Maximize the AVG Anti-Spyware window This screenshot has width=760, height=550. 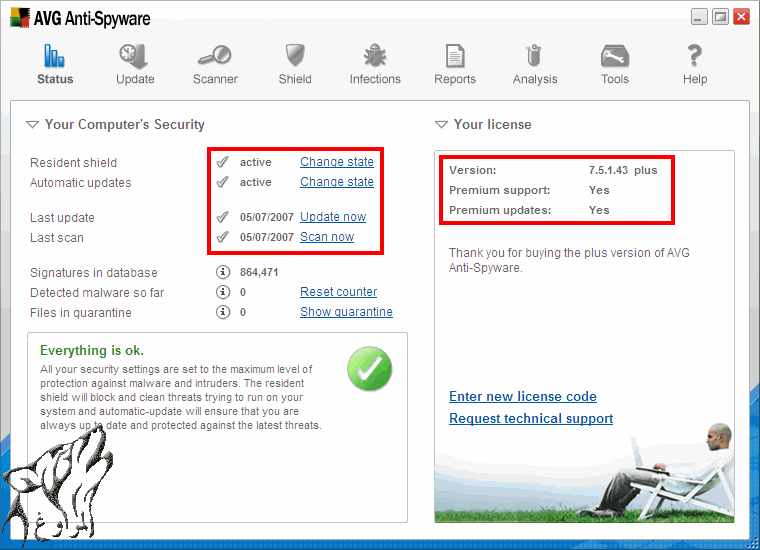[x=720, y=17]
